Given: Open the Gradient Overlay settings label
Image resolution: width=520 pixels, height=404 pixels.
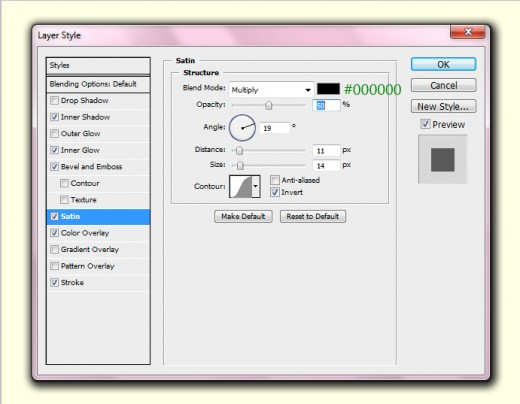Looking at the screenshot, I should [90, 249].
